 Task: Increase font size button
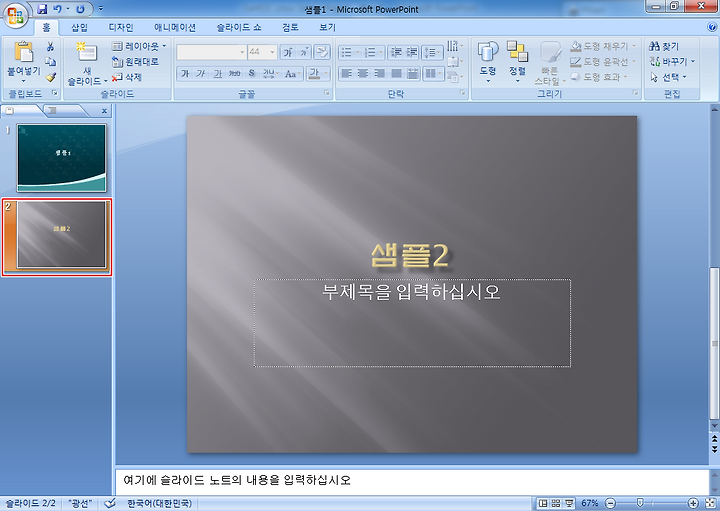click(x=288, y=52)
